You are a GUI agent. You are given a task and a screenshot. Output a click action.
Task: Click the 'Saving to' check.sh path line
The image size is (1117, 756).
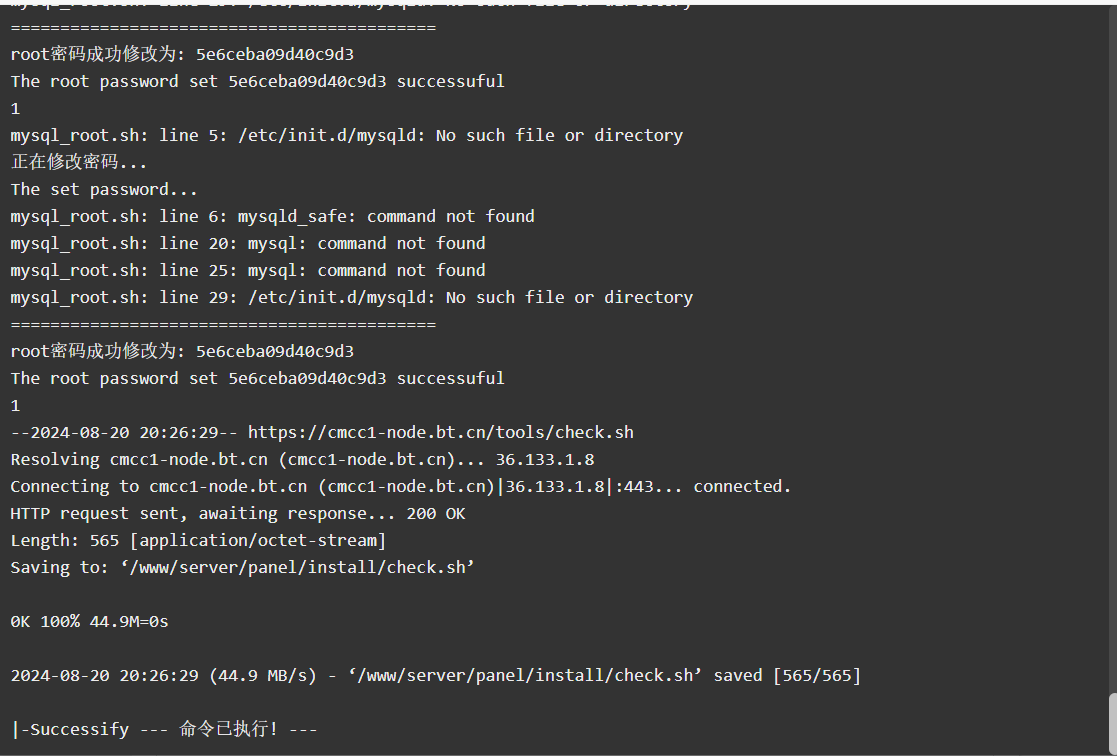(242, 568)
